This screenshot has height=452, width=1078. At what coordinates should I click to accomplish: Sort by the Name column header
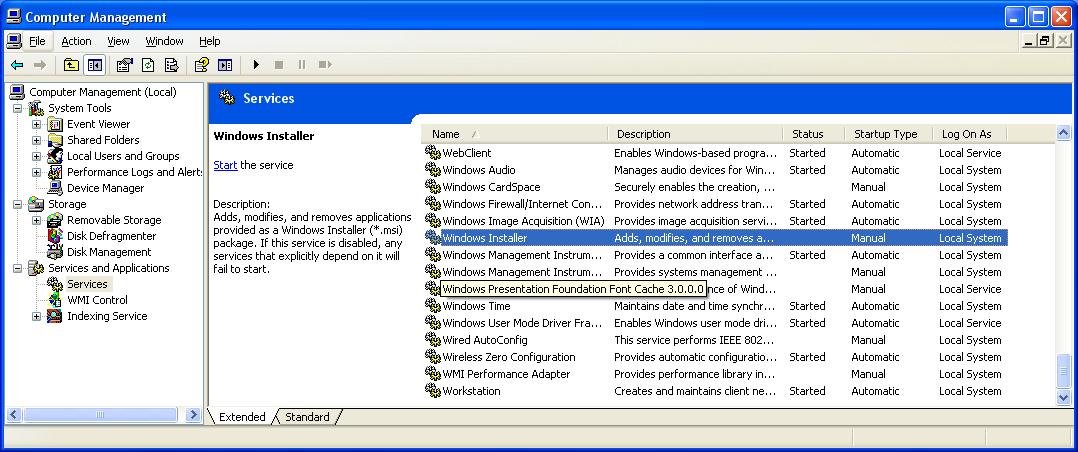click(513, 134)
